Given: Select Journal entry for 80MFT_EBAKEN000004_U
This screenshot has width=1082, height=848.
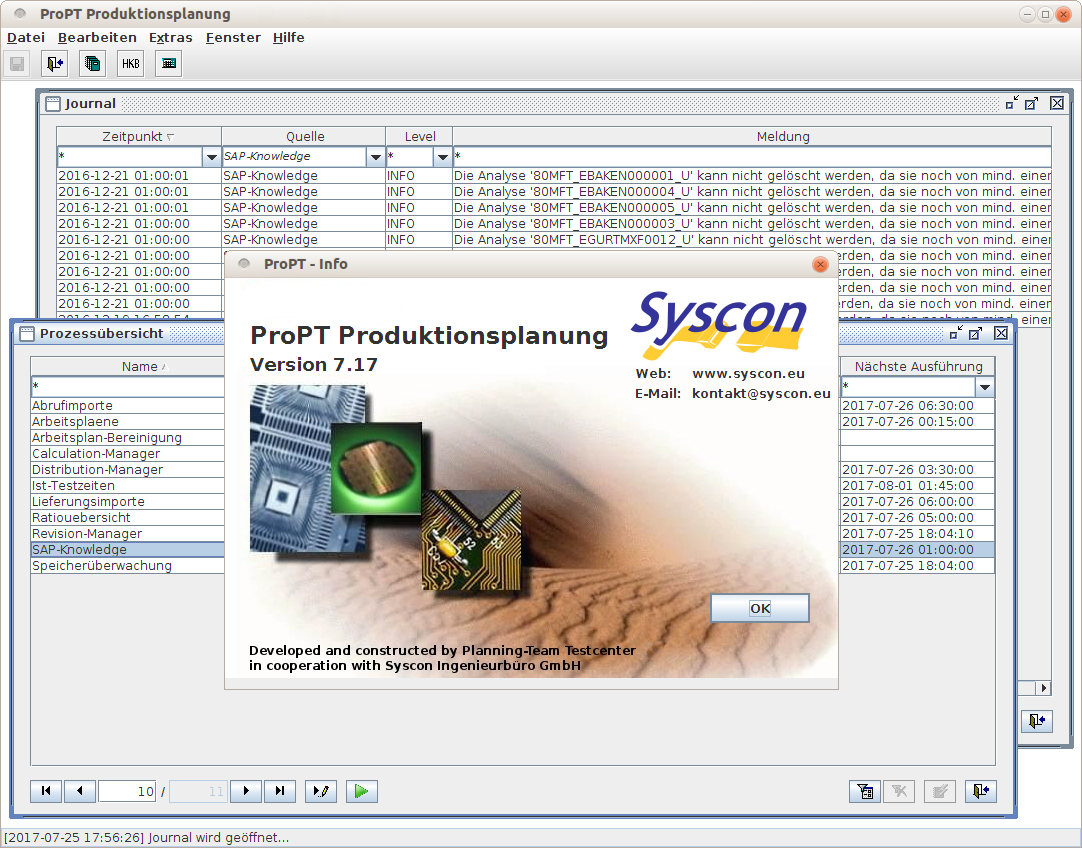Looking at the screenshot, I should (554, 191).
